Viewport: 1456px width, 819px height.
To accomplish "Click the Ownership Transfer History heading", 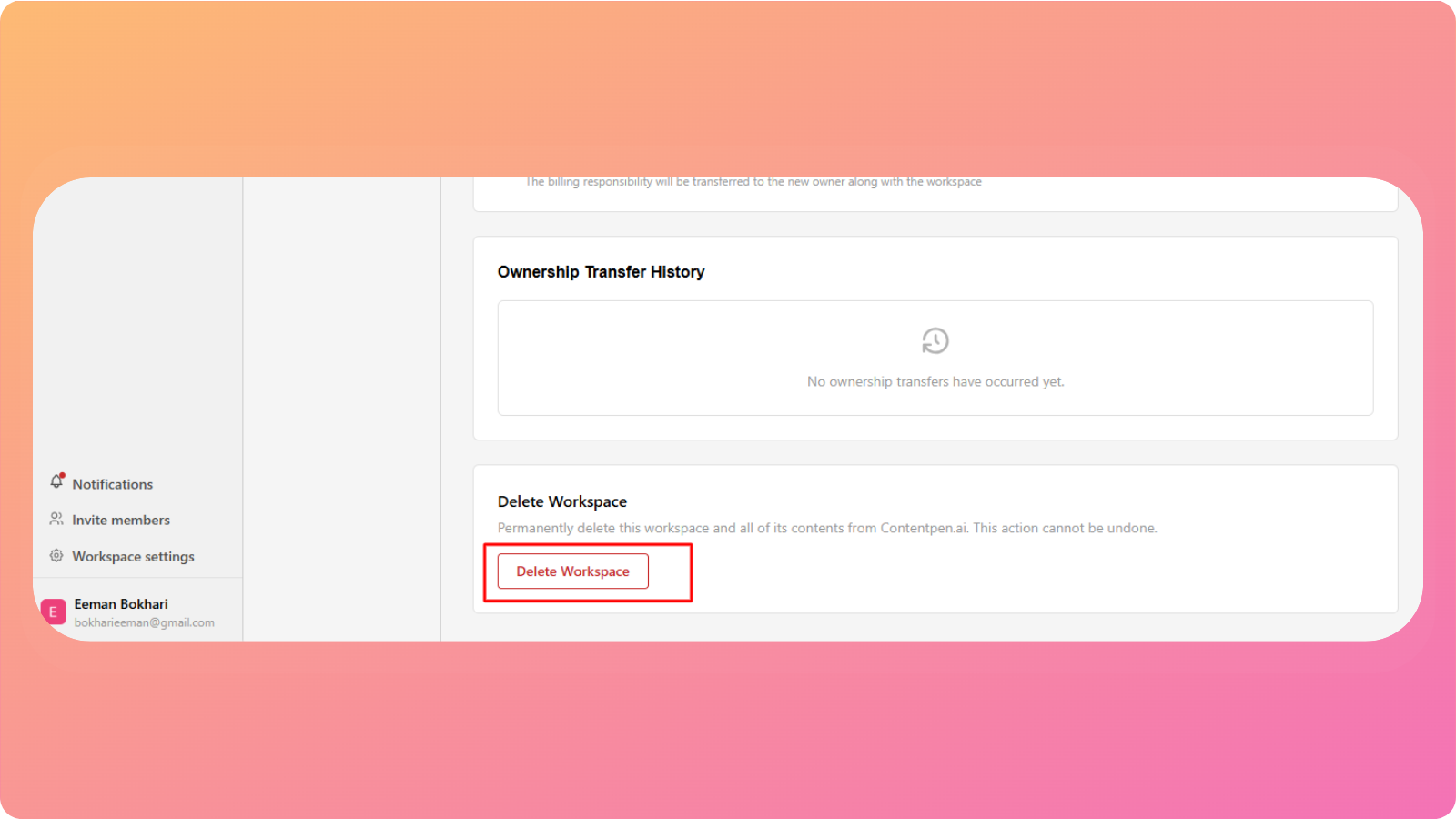I will (601, 272).
